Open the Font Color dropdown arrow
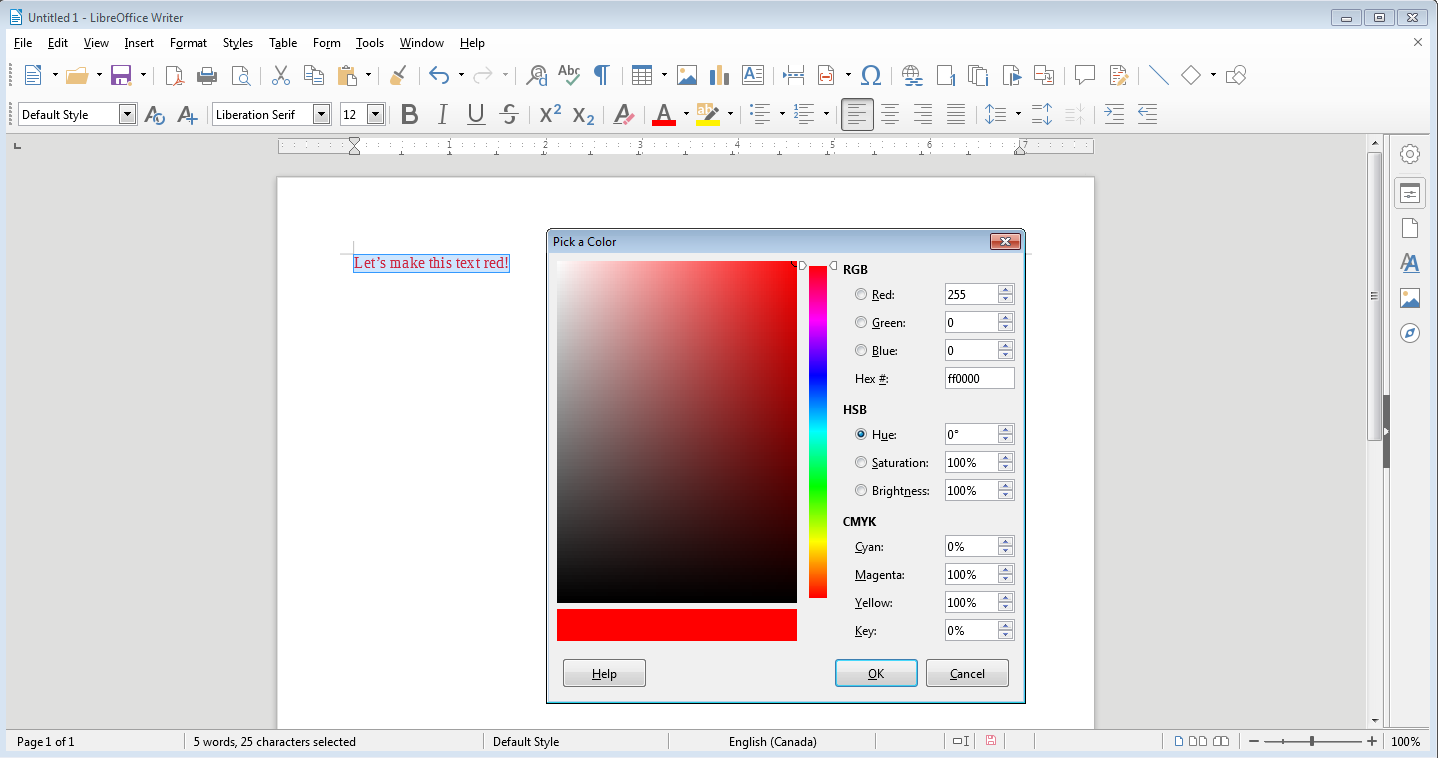 coord(686,114)
